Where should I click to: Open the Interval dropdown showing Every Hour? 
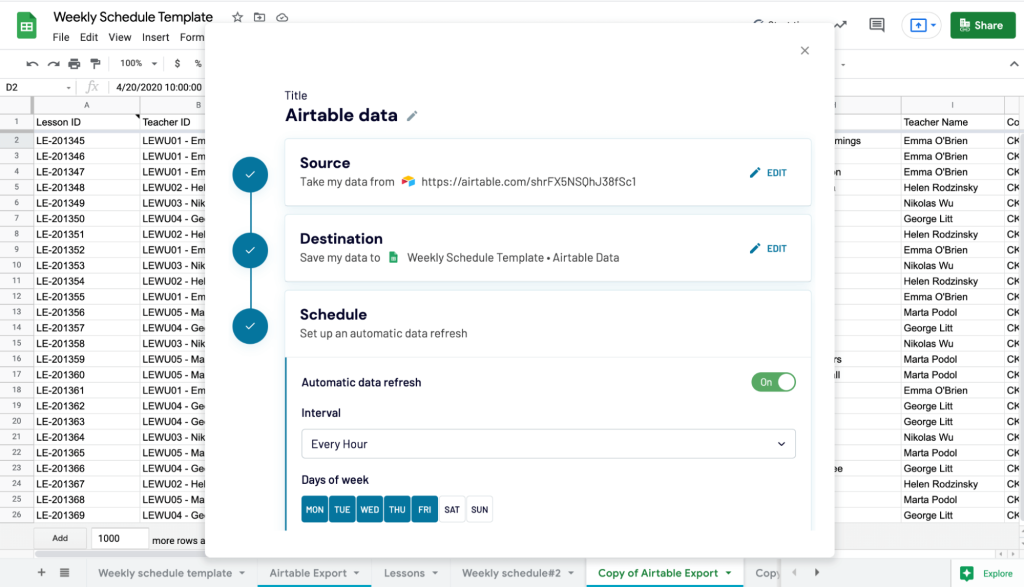(x=548, y=443)
